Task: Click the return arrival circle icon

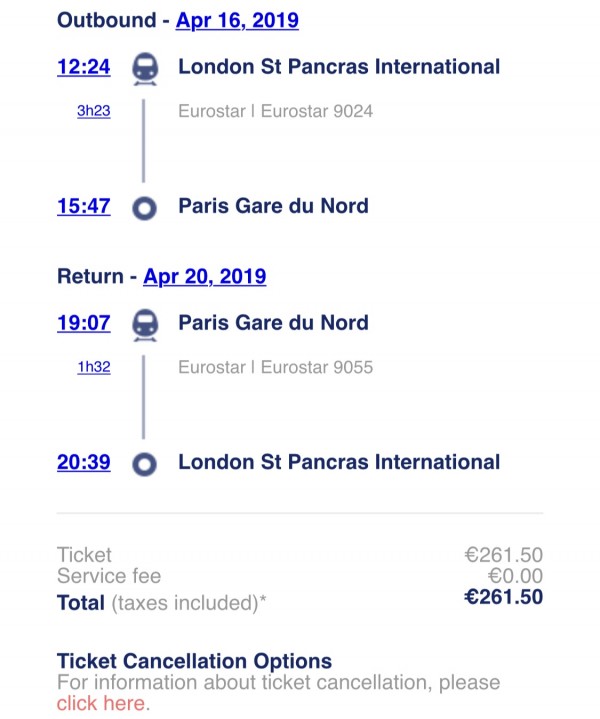Action: click(145, 464)
